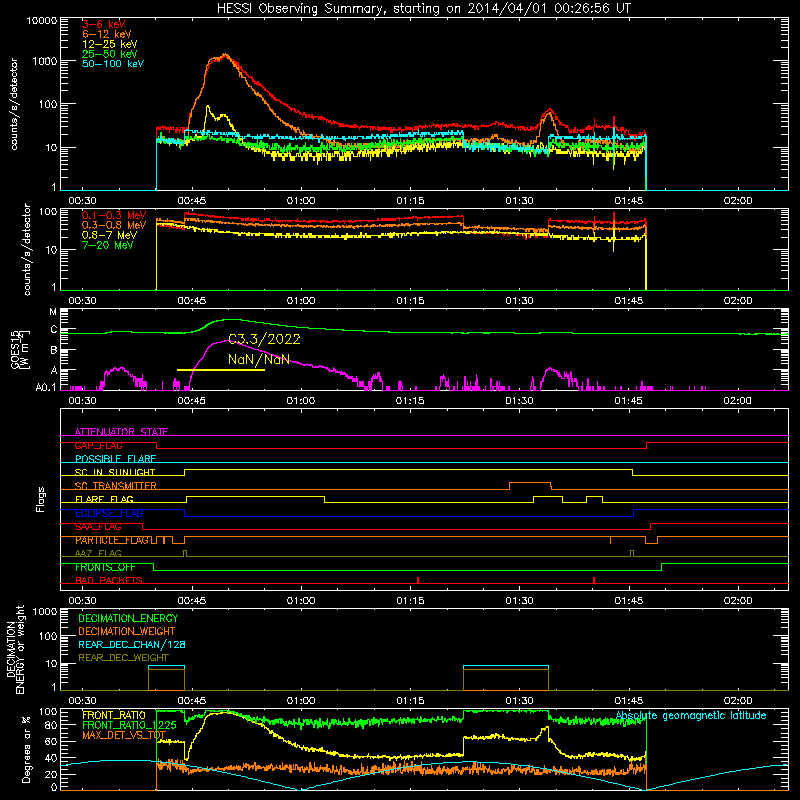This screenshot has width=800, height=800.
Task: Click the transmitter-on pulse on SC_TRANSMITTER line
Action: (x=530, y=485)
